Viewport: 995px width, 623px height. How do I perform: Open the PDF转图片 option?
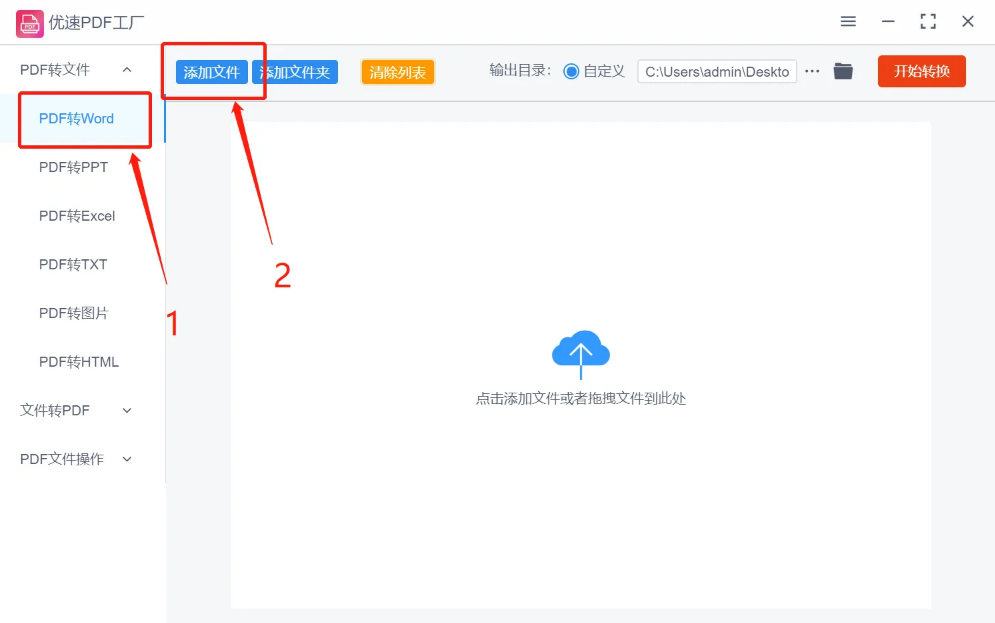73,314
